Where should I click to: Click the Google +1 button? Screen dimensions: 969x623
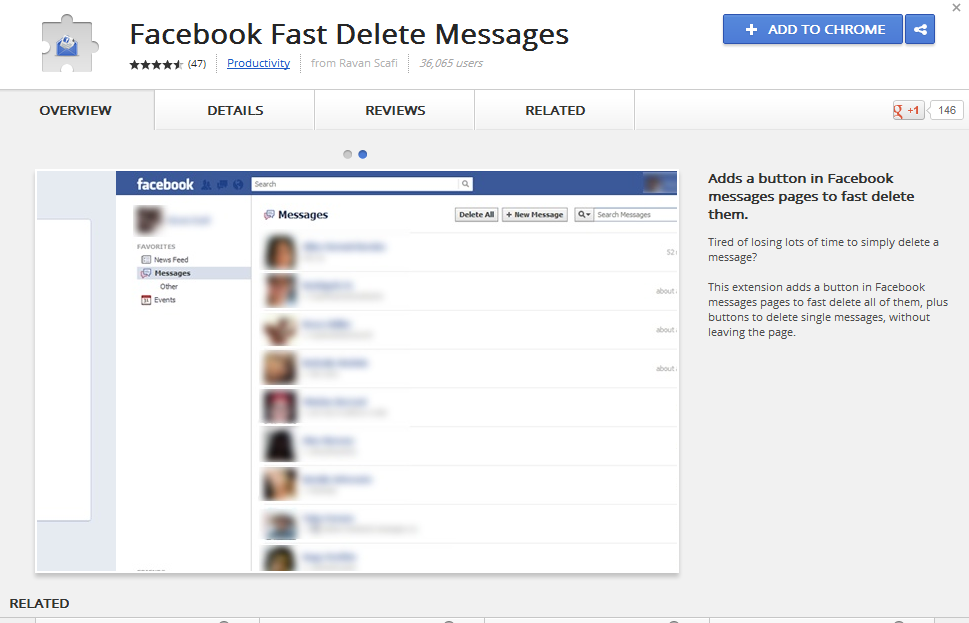[x=908, y=111]
